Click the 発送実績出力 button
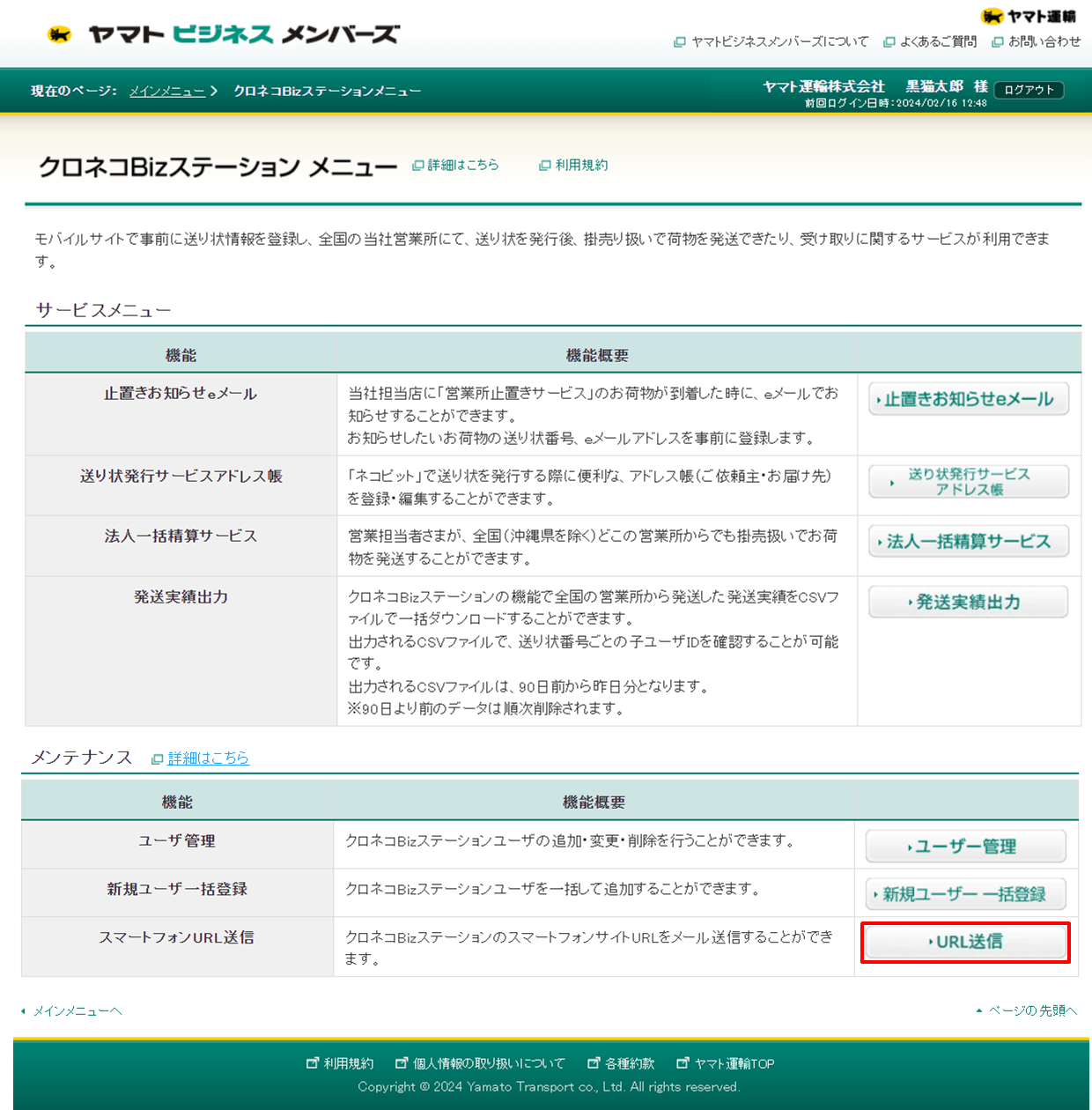This screenshot has width=1092, height=1110. [967, 602]
